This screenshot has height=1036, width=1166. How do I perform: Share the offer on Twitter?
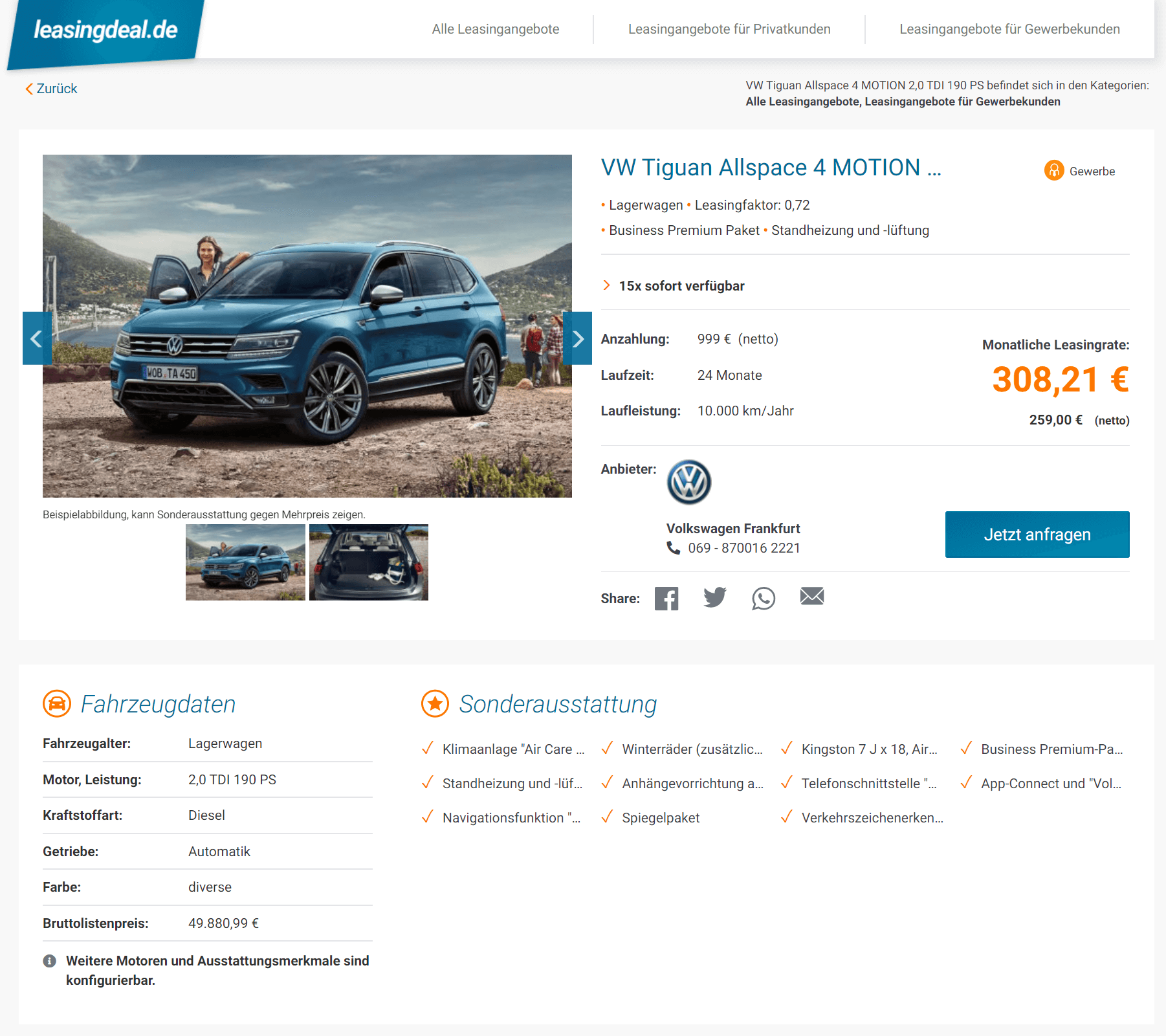point(715,597)
